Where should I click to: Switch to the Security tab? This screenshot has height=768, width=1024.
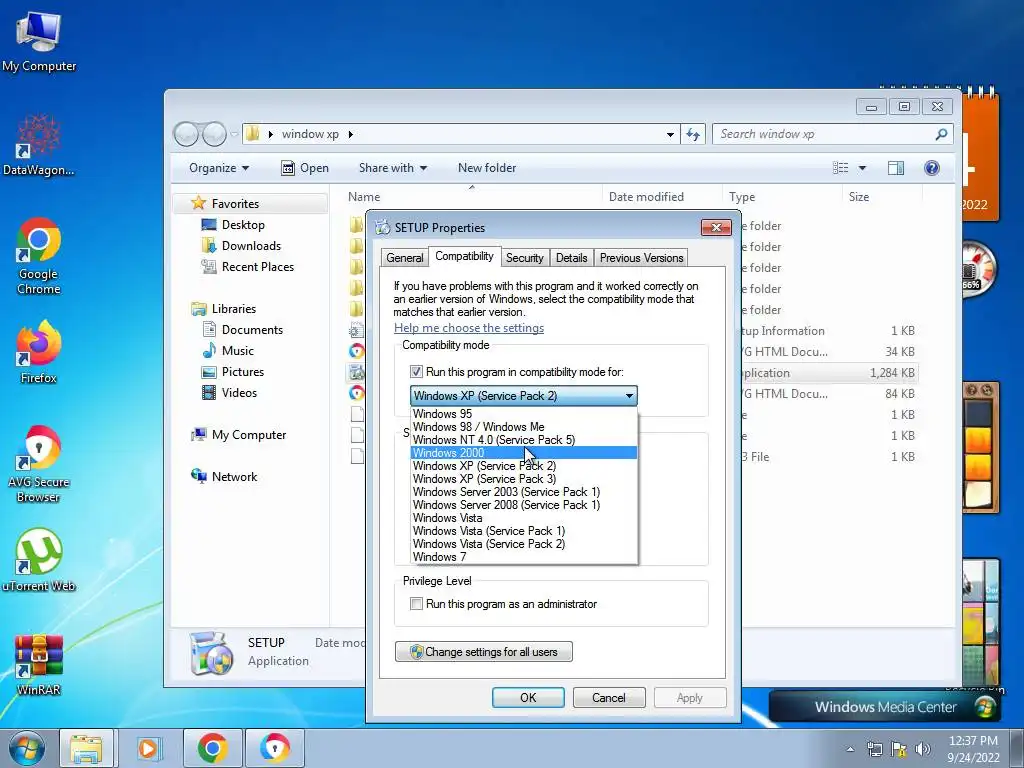pyautogui.click(x=524, y=258)
